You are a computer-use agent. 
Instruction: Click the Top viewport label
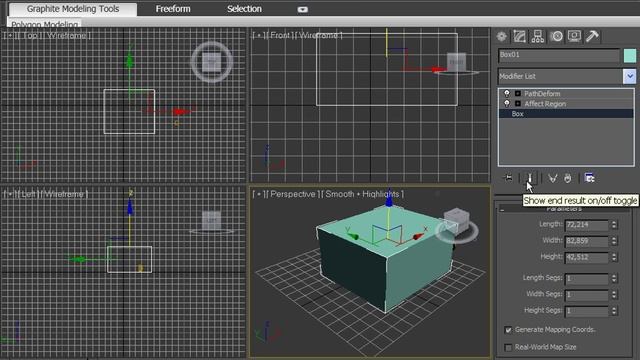(29, 36)
